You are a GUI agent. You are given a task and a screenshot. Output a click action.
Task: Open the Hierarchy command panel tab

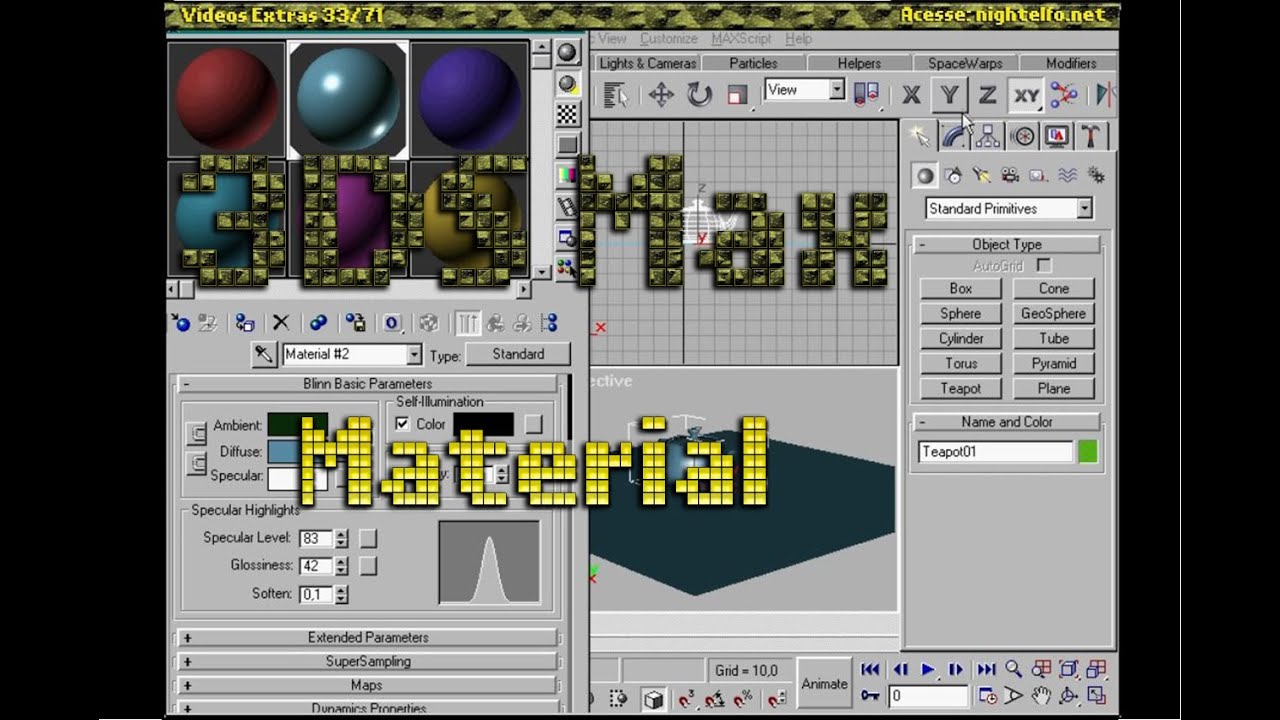pos(988,136)
